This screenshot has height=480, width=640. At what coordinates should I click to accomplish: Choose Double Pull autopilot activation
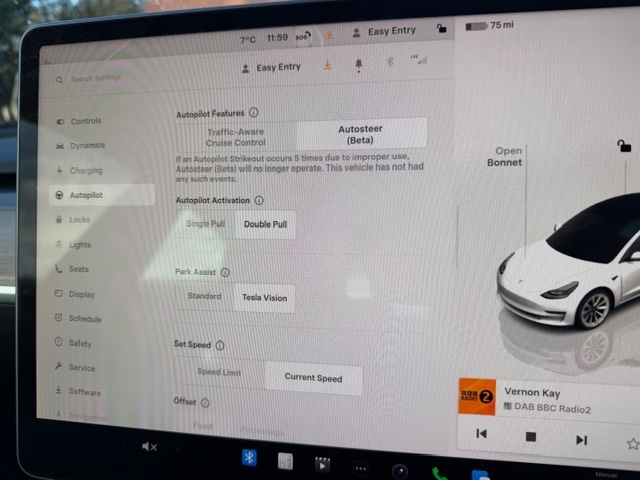click(x=265, y=224)
